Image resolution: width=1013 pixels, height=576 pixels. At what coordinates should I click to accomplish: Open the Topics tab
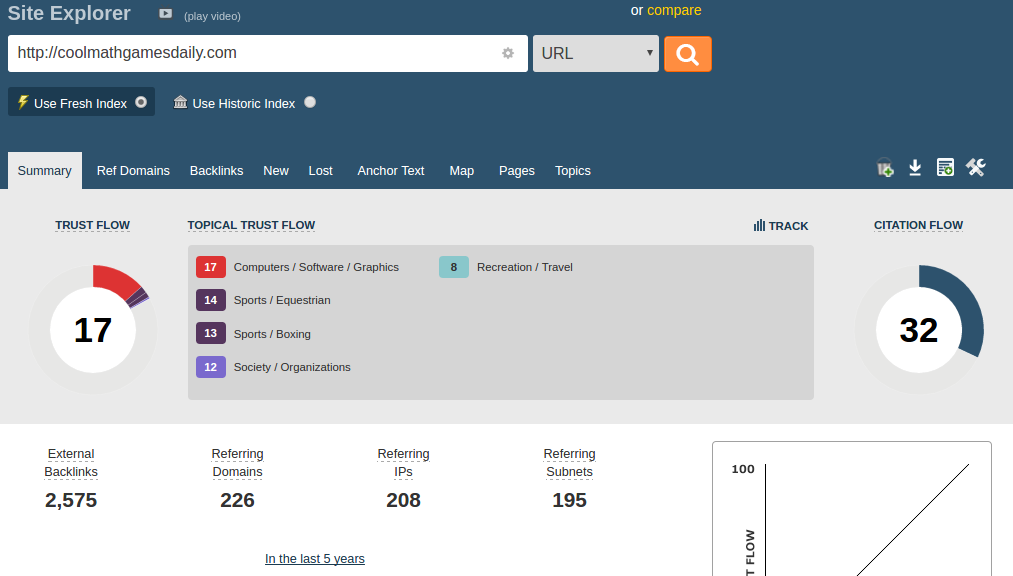[x=573, y=170]
